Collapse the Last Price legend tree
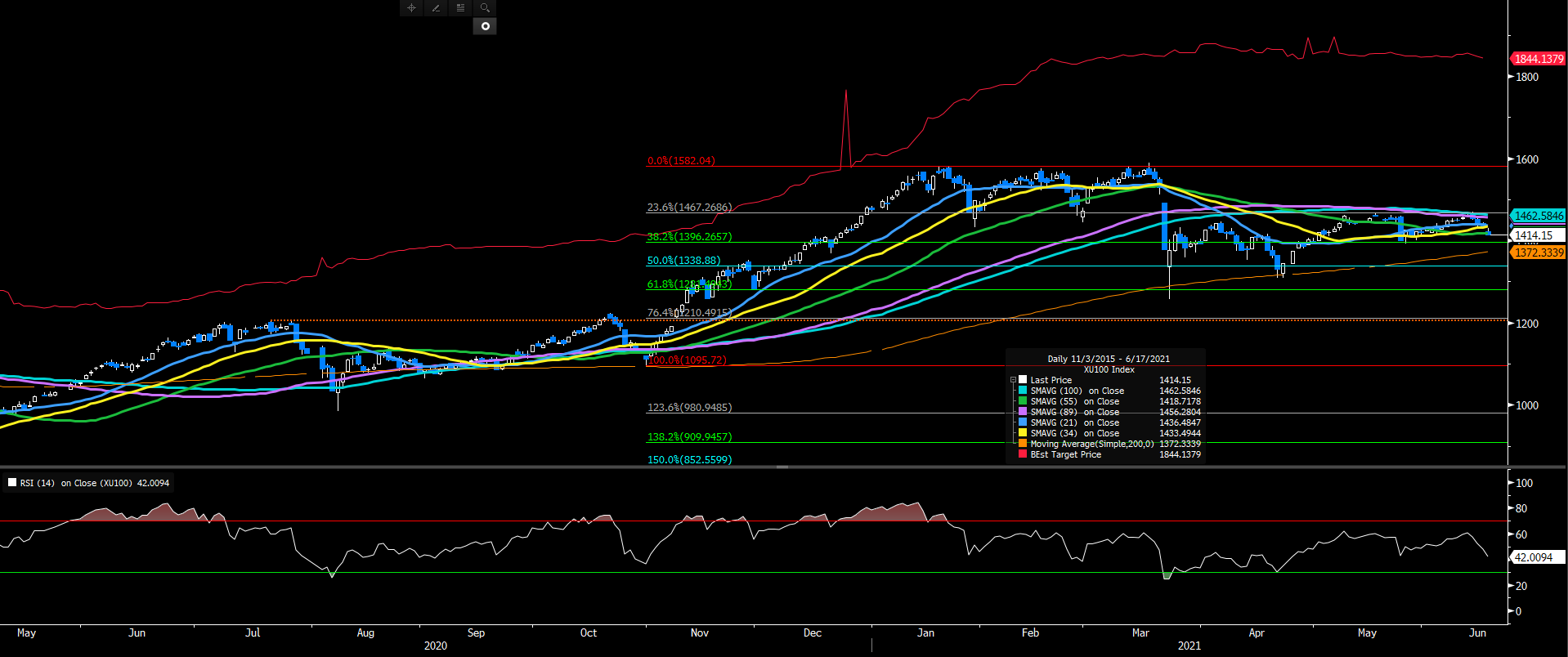The image size is (1568, 657). [x=1013, y=380]
